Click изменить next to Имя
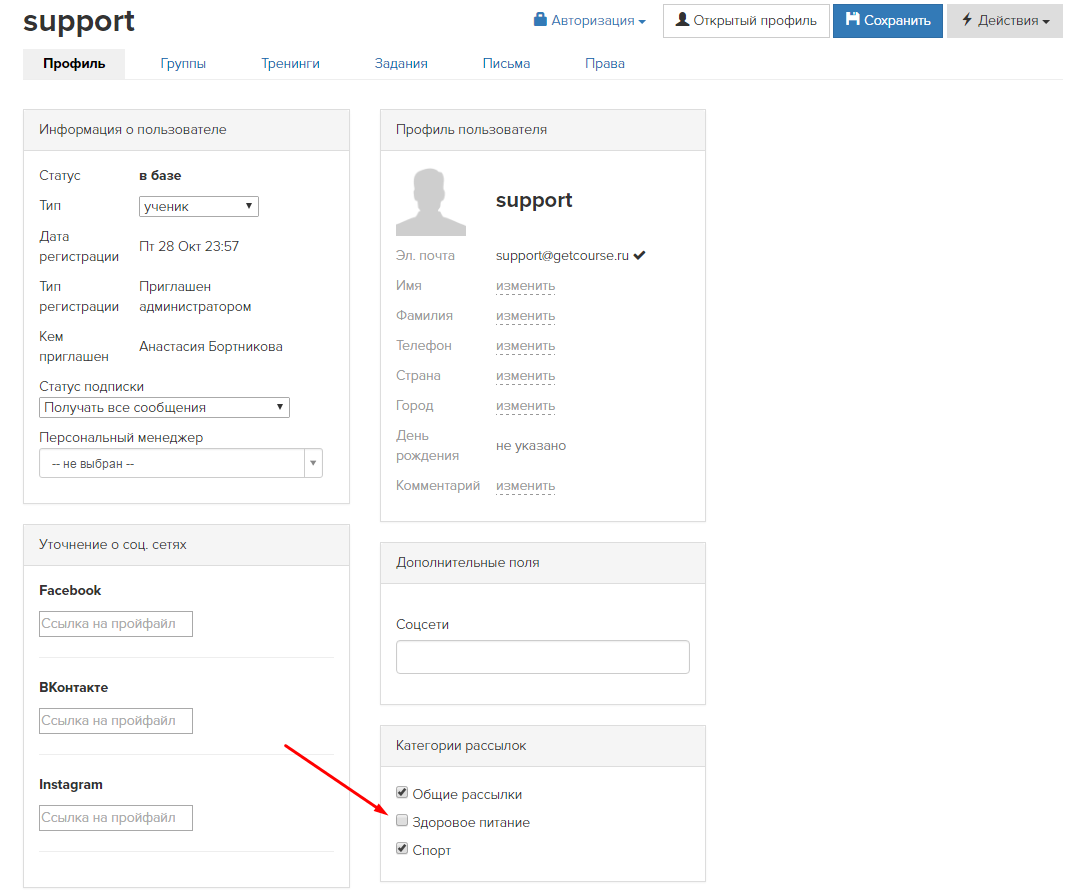 point(526,286)
